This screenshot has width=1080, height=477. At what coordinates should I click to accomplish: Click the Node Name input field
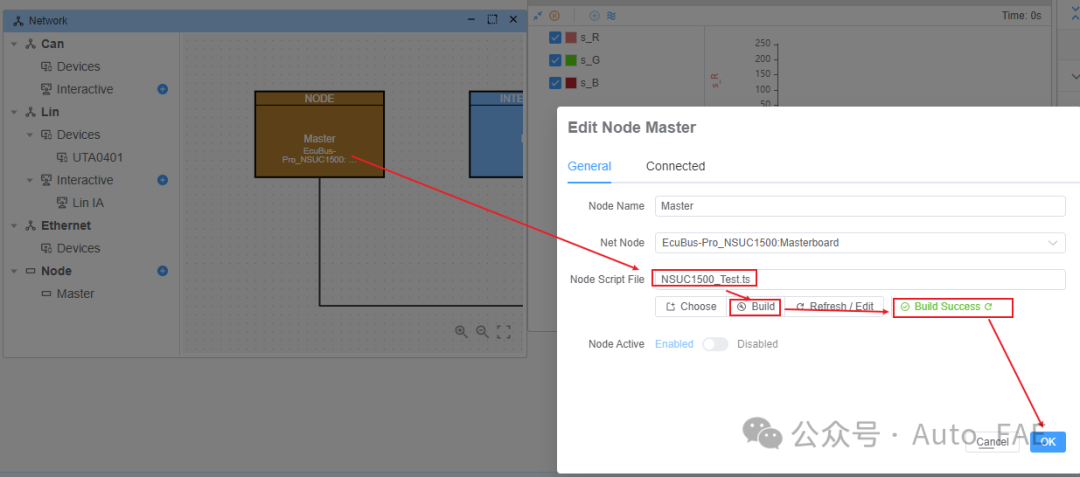click(x=860, y=206)
